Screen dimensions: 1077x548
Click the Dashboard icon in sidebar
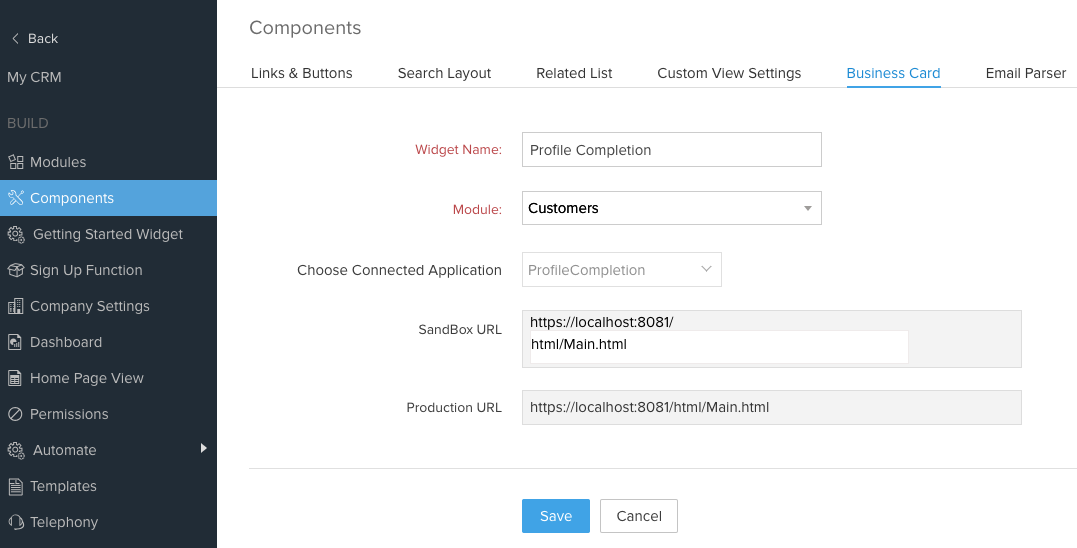15,342
